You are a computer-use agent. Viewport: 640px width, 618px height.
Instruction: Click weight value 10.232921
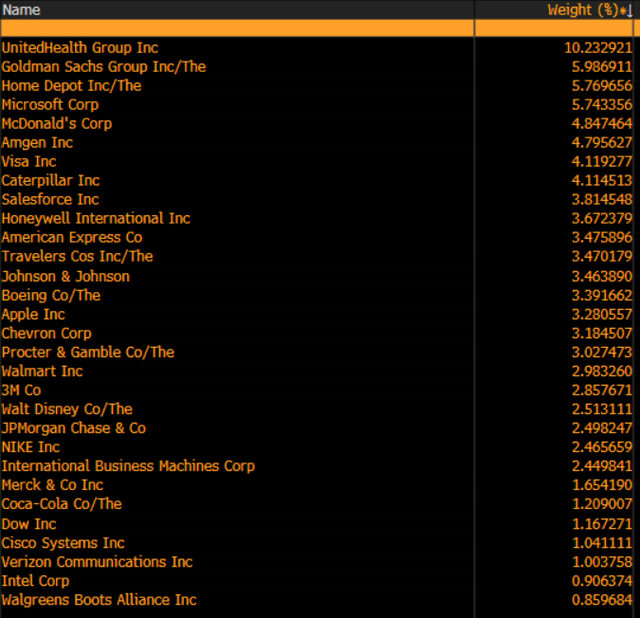[598, 48]
